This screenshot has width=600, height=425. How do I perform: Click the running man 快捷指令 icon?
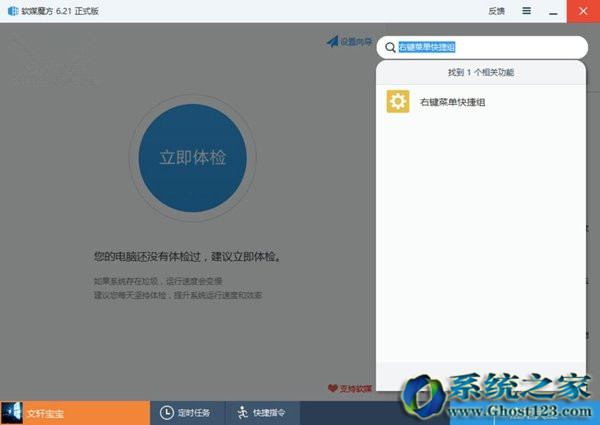242,413
